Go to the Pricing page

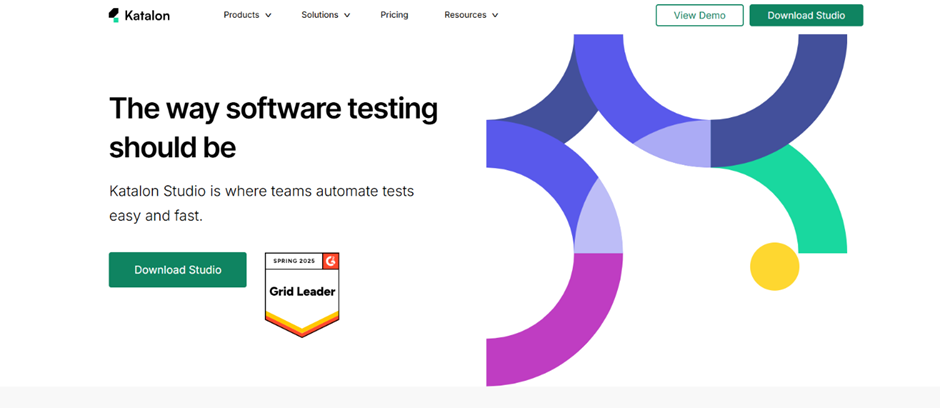(394, 15)
